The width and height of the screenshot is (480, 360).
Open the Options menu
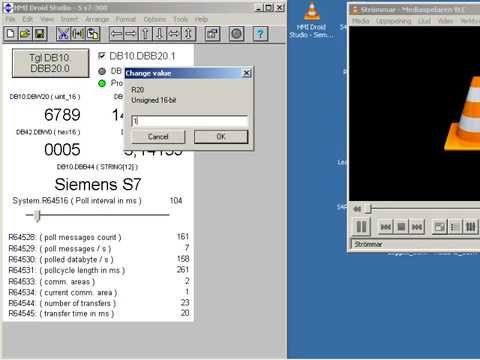[155, 19]
